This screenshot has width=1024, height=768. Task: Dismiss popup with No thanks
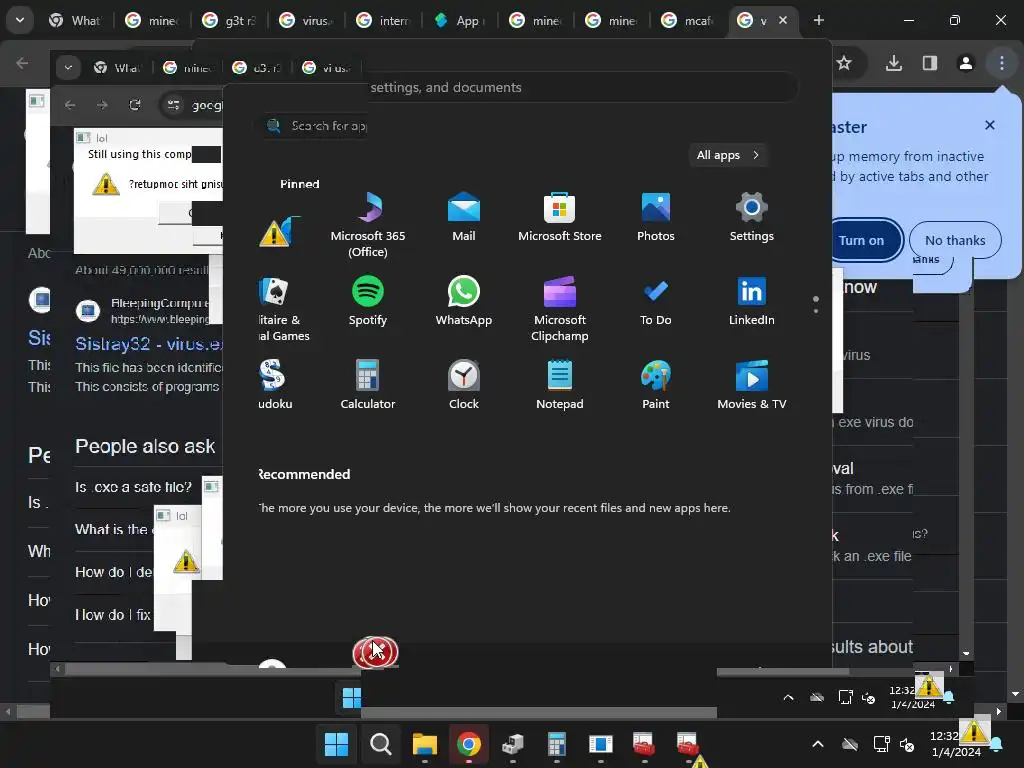[x=955, y=240]
